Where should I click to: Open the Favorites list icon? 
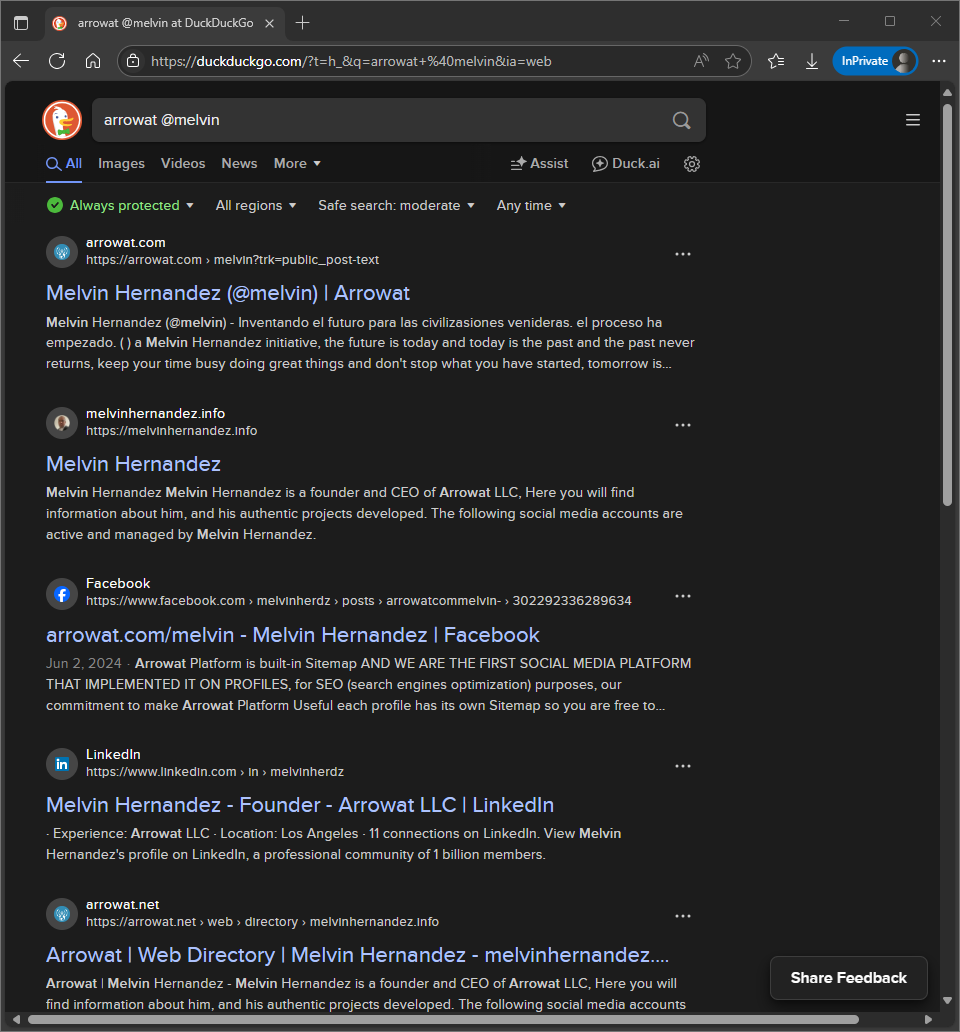[x=776, y=61]
